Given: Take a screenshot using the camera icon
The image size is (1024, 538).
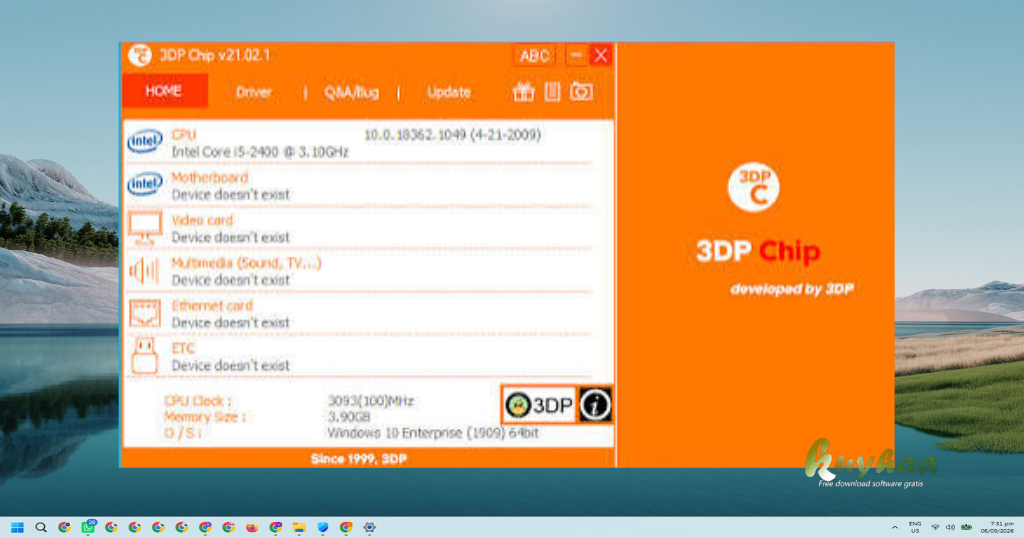Looking at the screenshot, I should 581,91.
